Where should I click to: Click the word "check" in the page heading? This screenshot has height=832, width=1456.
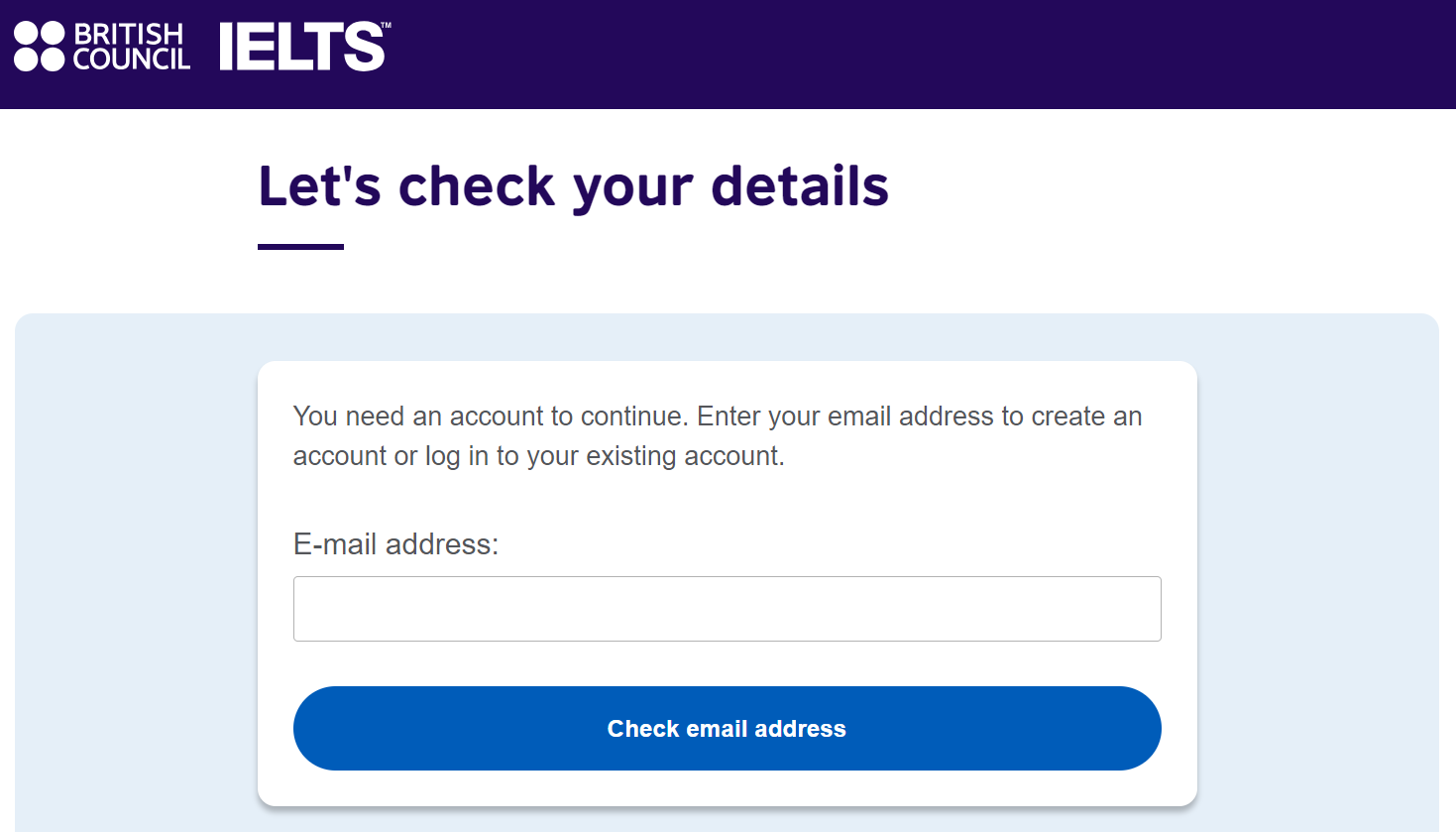pos(476,186)
